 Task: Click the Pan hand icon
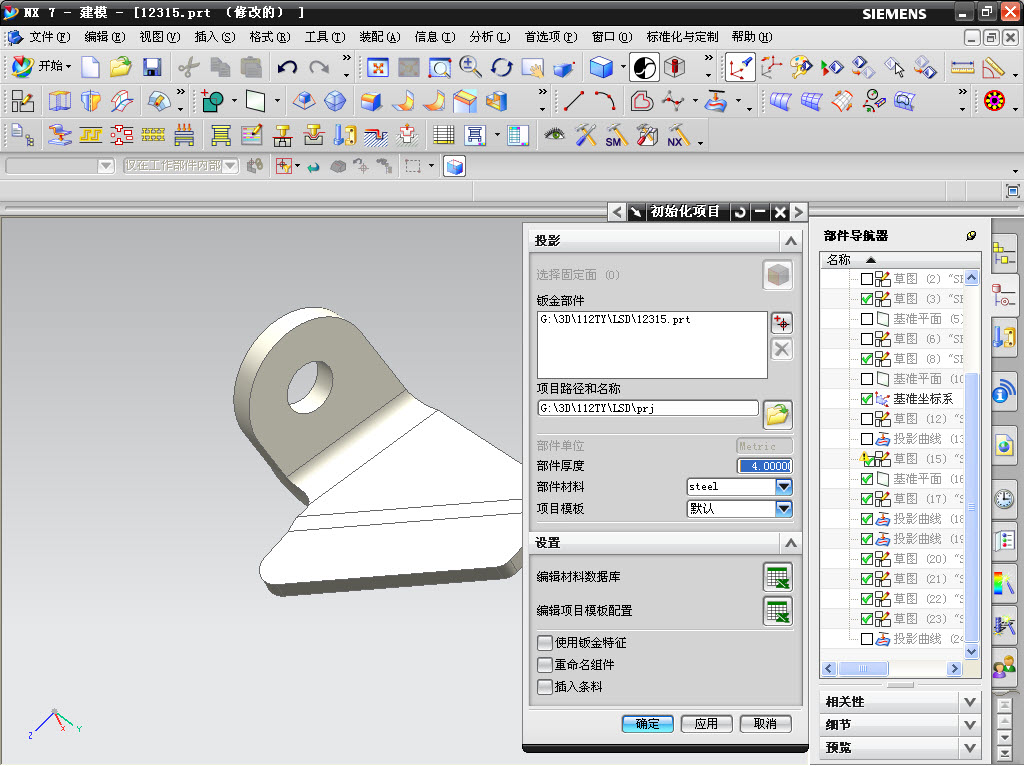click(x=532, y=67)
